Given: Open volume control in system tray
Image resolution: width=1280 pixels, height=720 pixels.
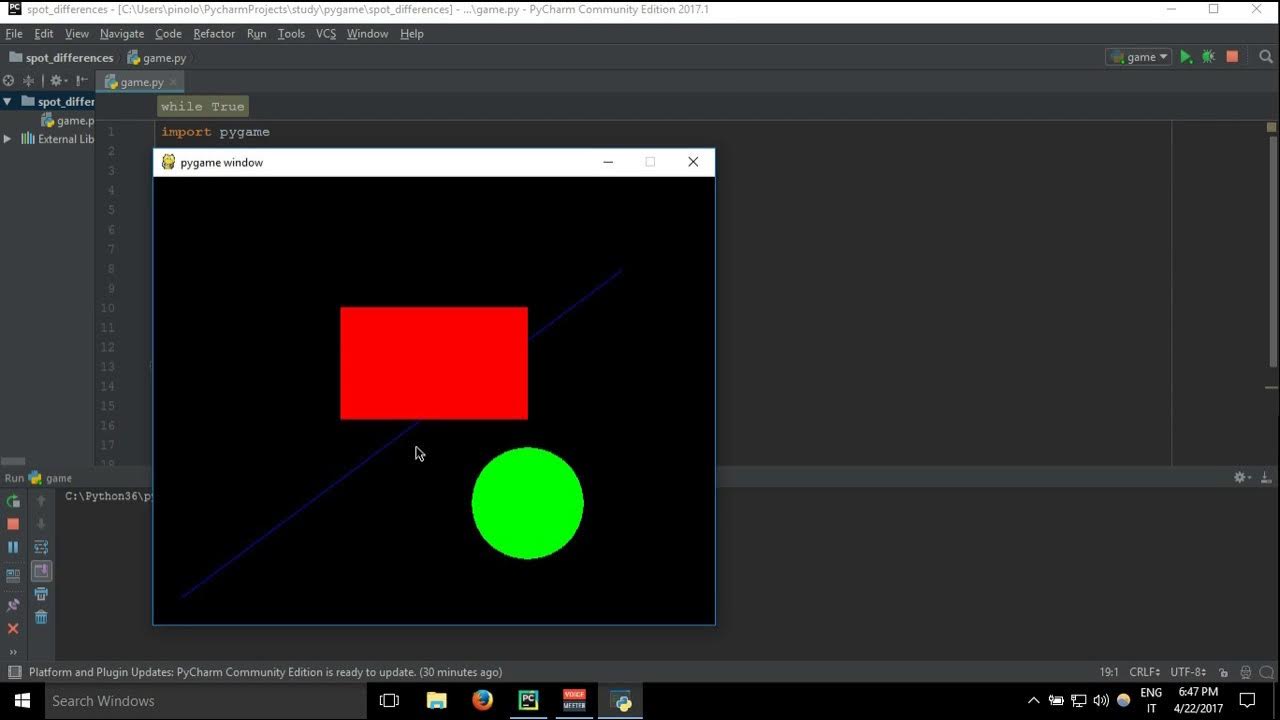Looking at the screenshot, I should 1101,701.
